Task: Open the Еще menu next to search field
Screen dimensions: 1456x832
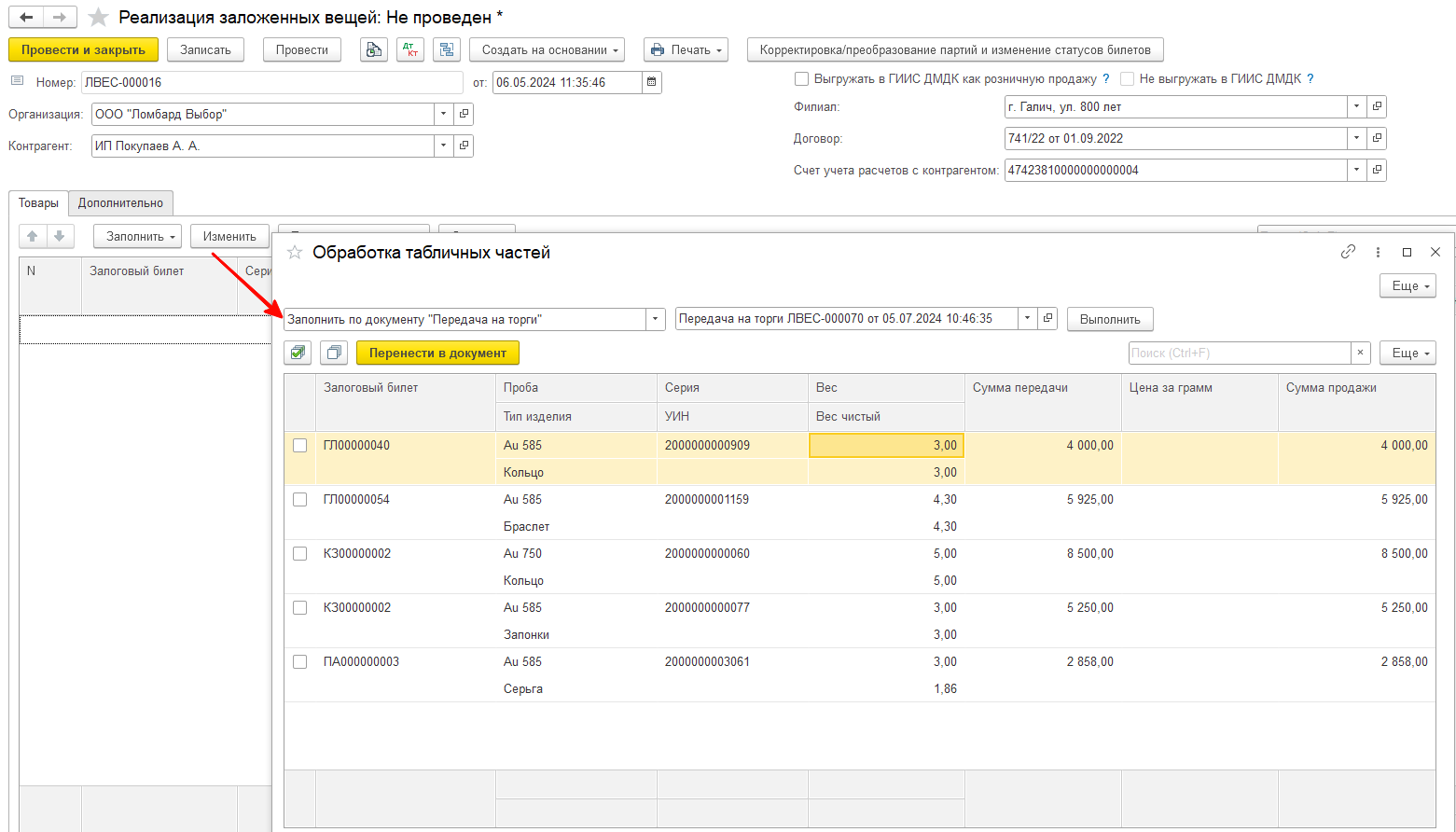Action: (1407, 353)
